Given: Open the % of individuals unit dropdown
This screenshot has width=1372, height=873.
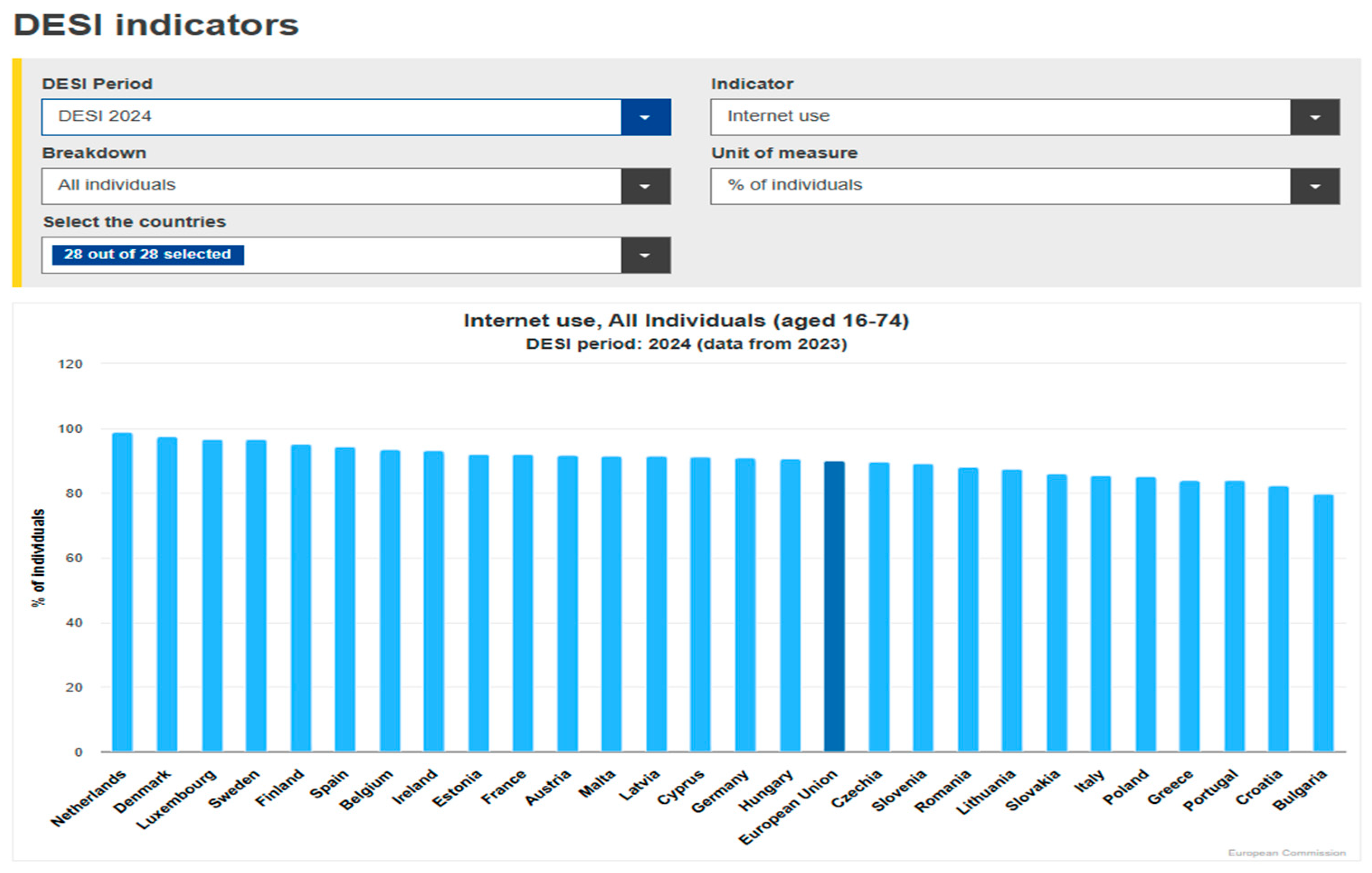Looking at the screenshot, I should point(1000,186).
